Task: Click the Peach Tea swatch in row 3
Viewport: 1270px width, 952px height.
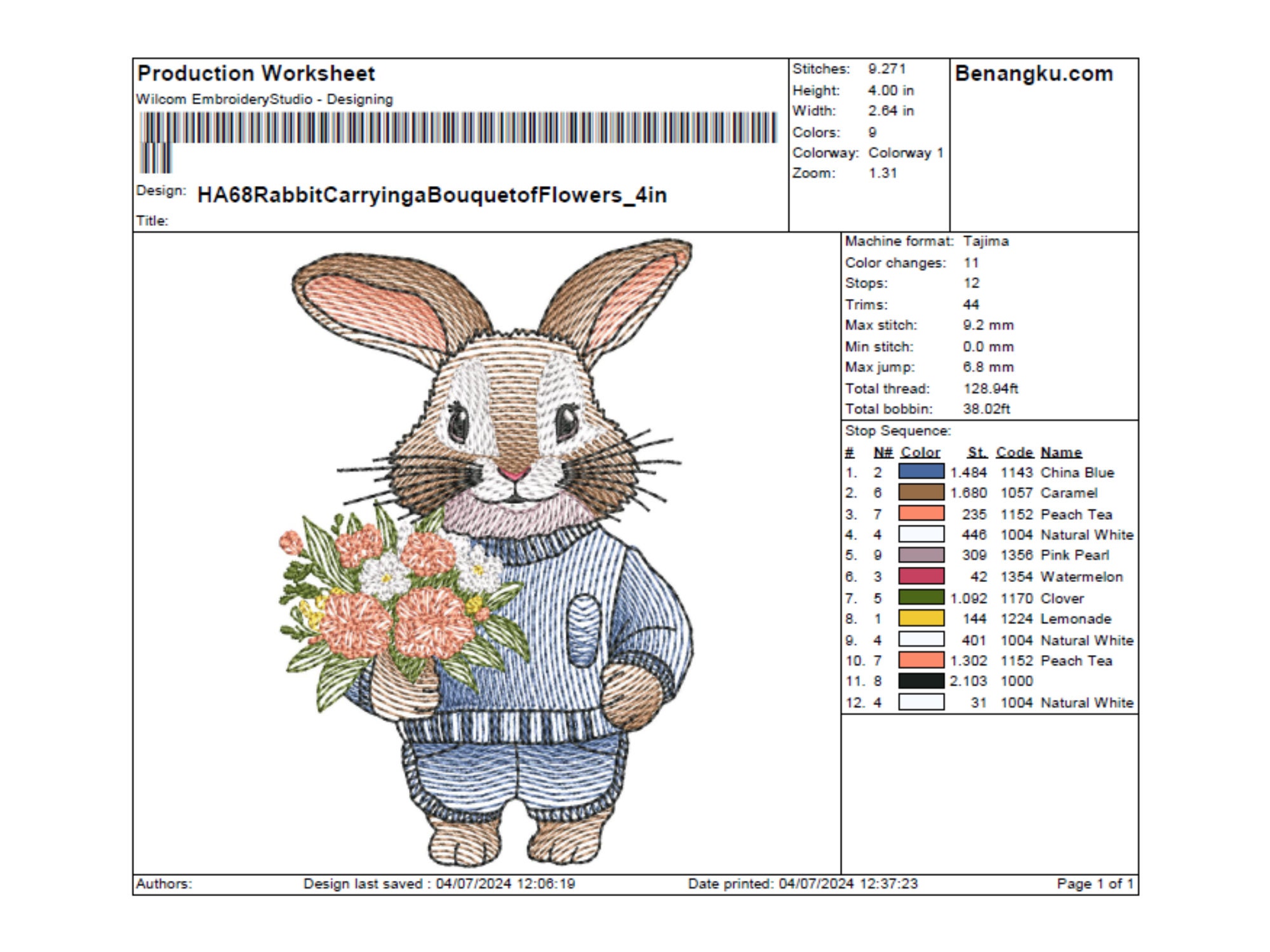Action: (921, 513)
